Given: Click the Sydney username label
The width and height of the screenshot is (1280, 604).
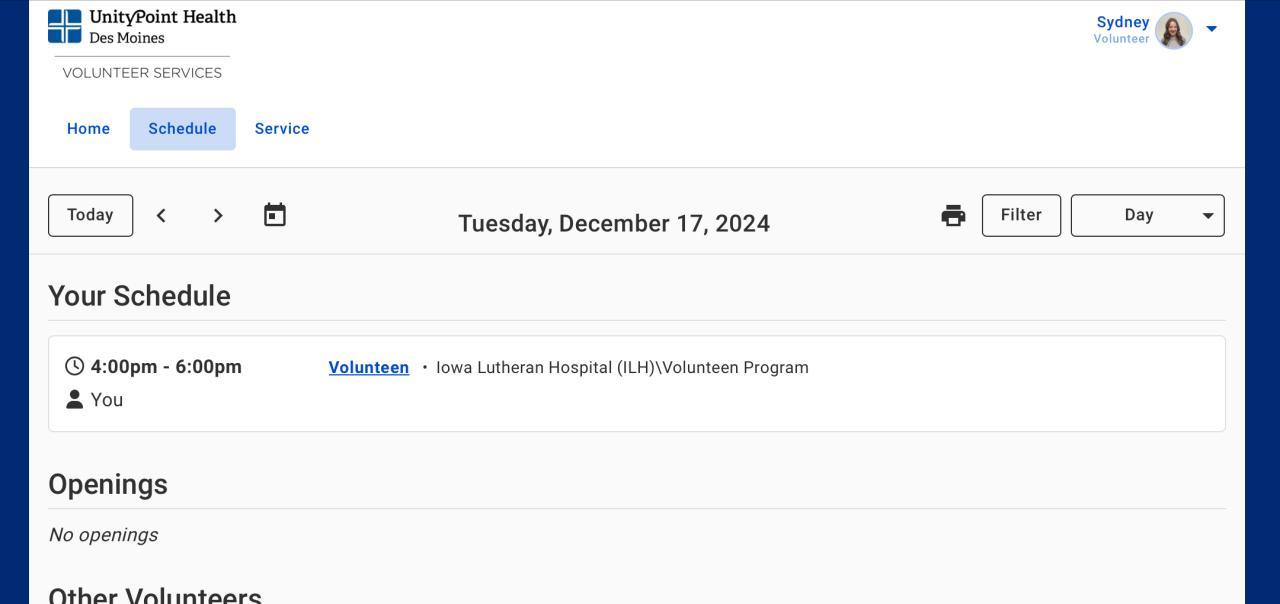Looking at the screenshot, I should point(1122,22).
